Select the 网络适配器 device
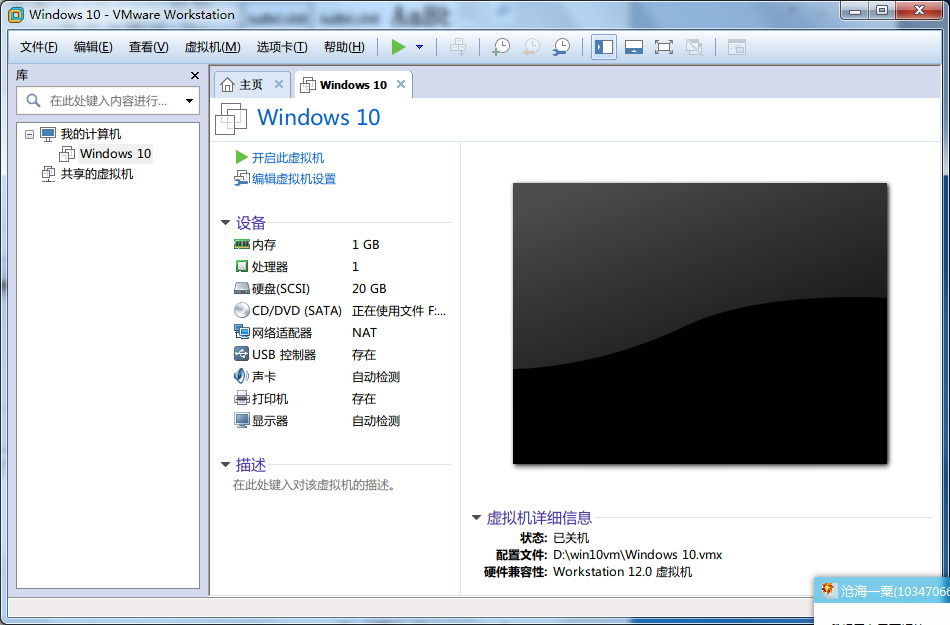Image resolution: width=950 pixels, height=625 pixels. [281, 333]
